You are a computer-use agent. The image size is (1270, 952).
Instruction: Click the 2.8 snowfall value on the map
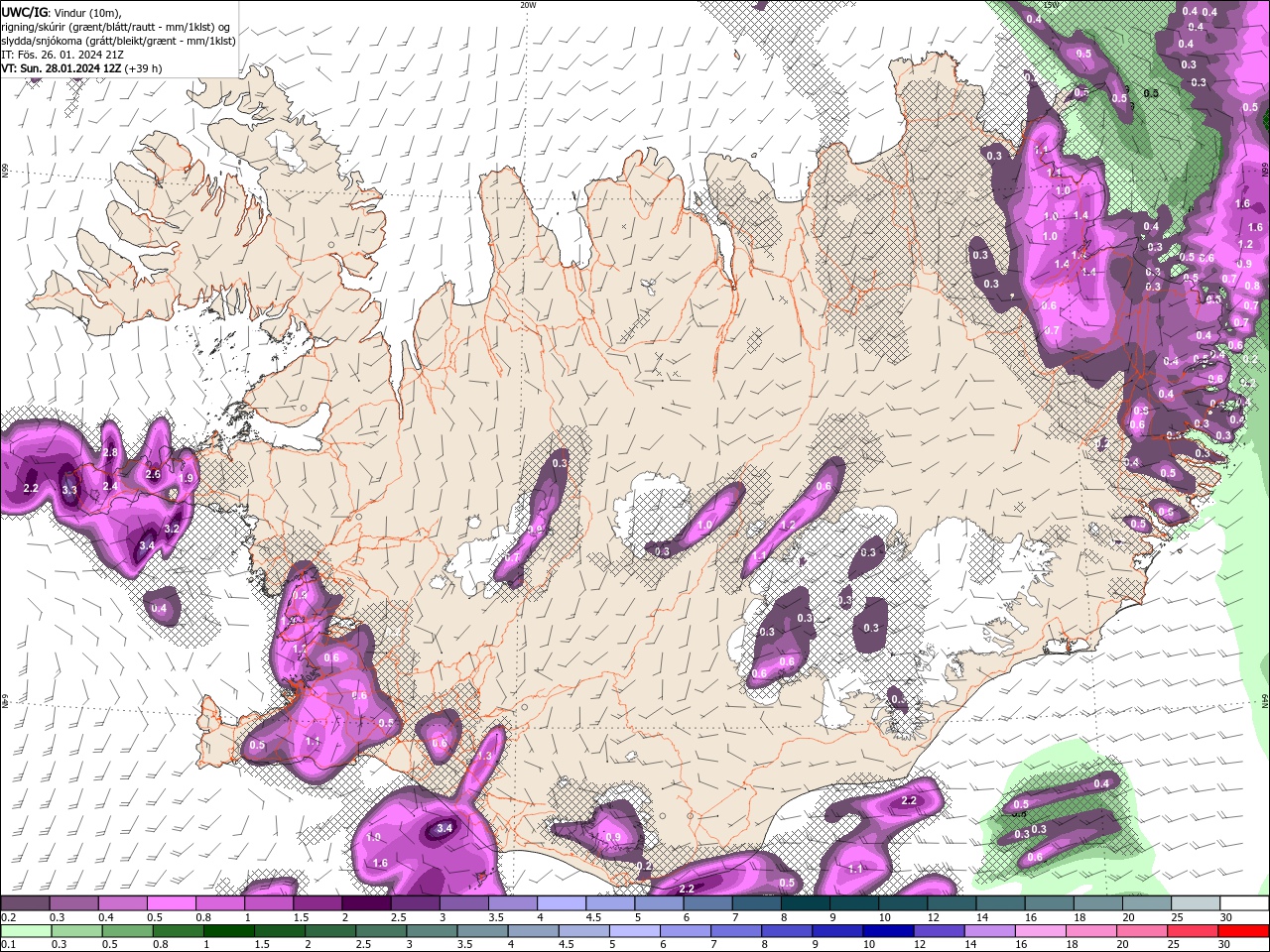pos(110,452)
